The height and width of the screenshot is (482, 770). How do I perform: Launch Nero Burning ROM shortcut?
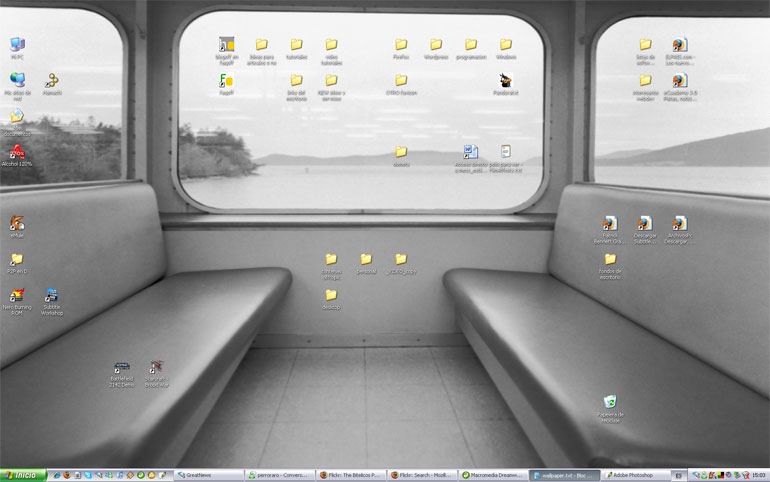click(17, 296)
